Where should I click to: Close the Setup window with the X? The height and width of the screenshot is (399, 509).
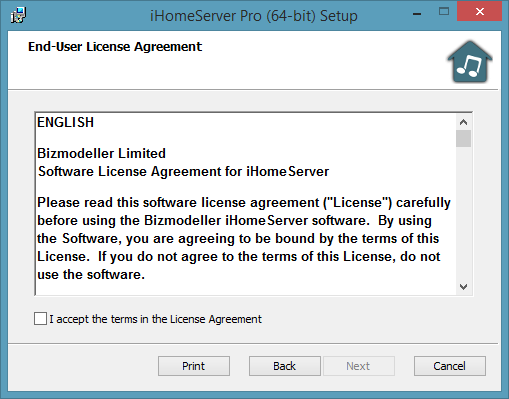click(x=480, y=12)
